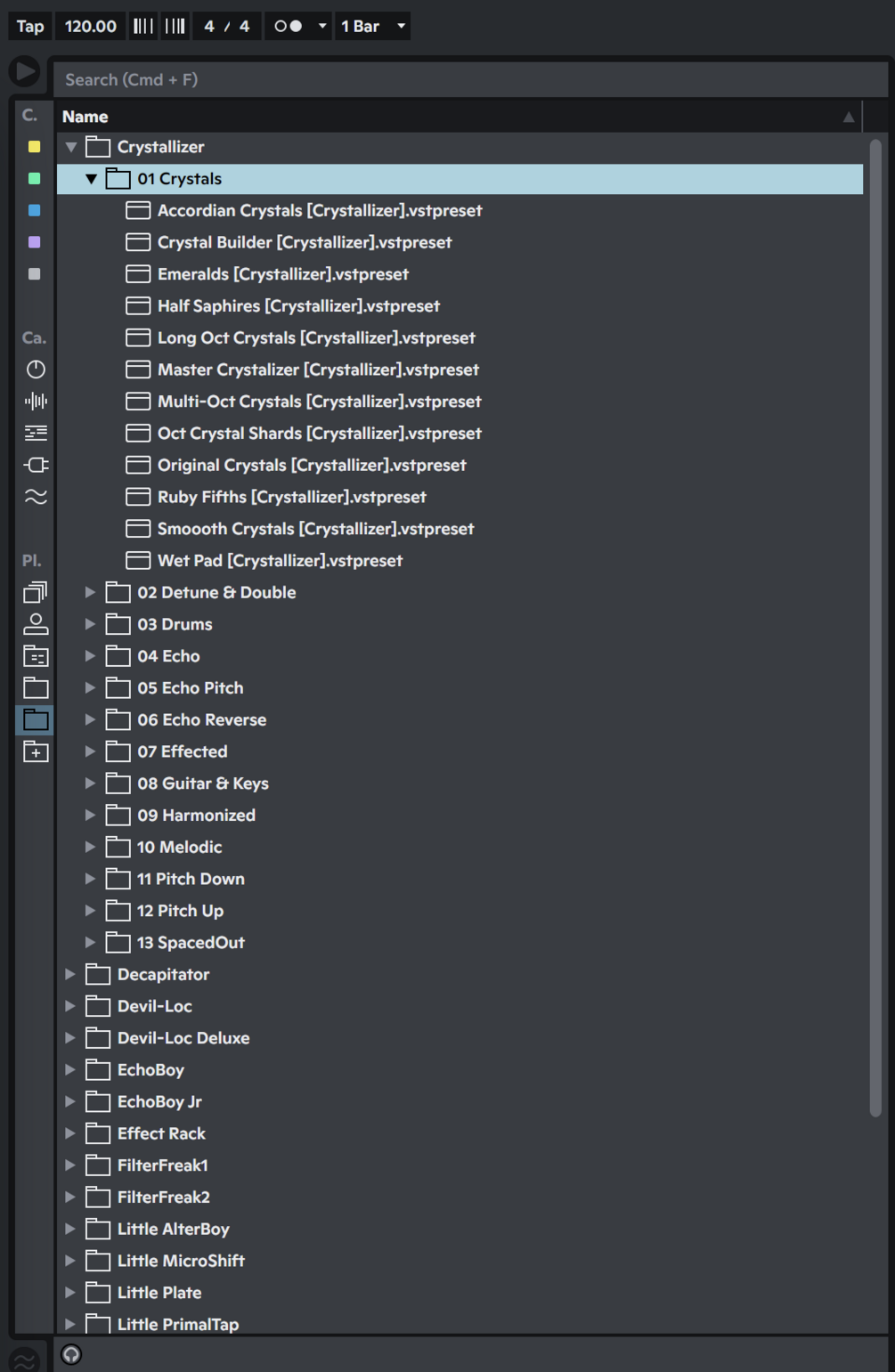895x1372 pixels.
Task: Select the unhighlighted folder place icon
Action: [x=36, y=687]
